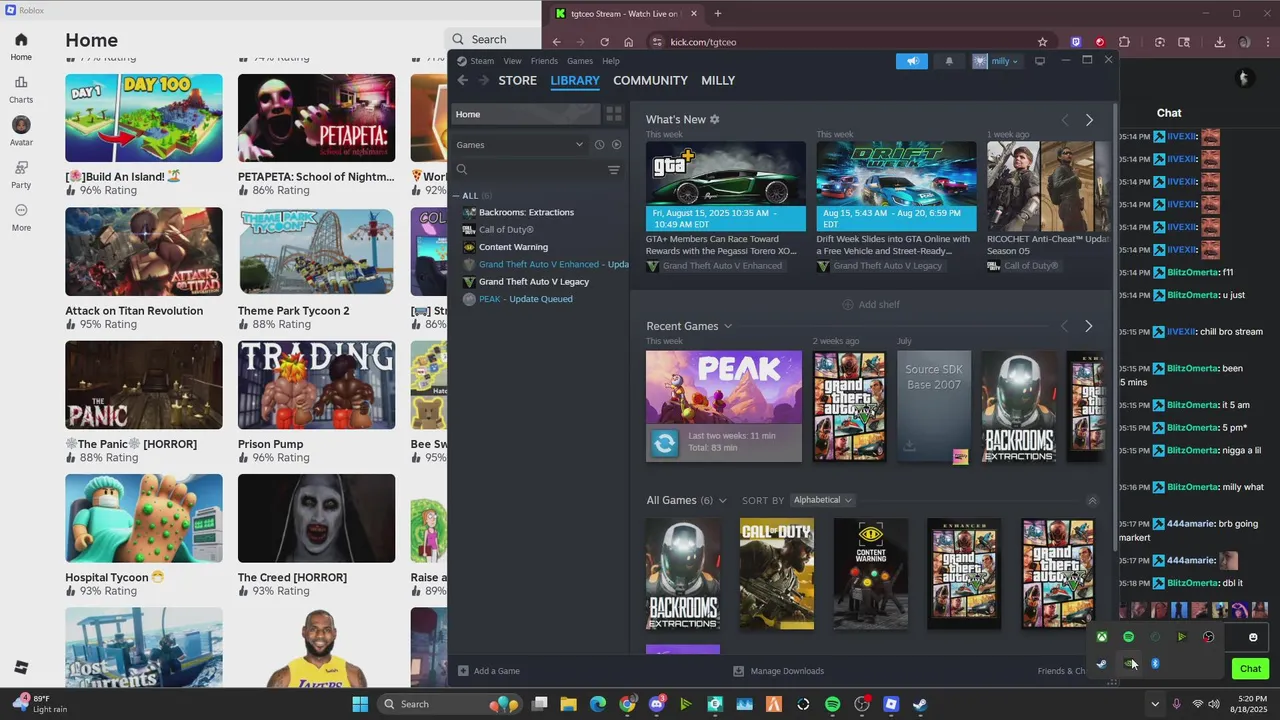Open the MILLY profile tab

pos(718,80)
